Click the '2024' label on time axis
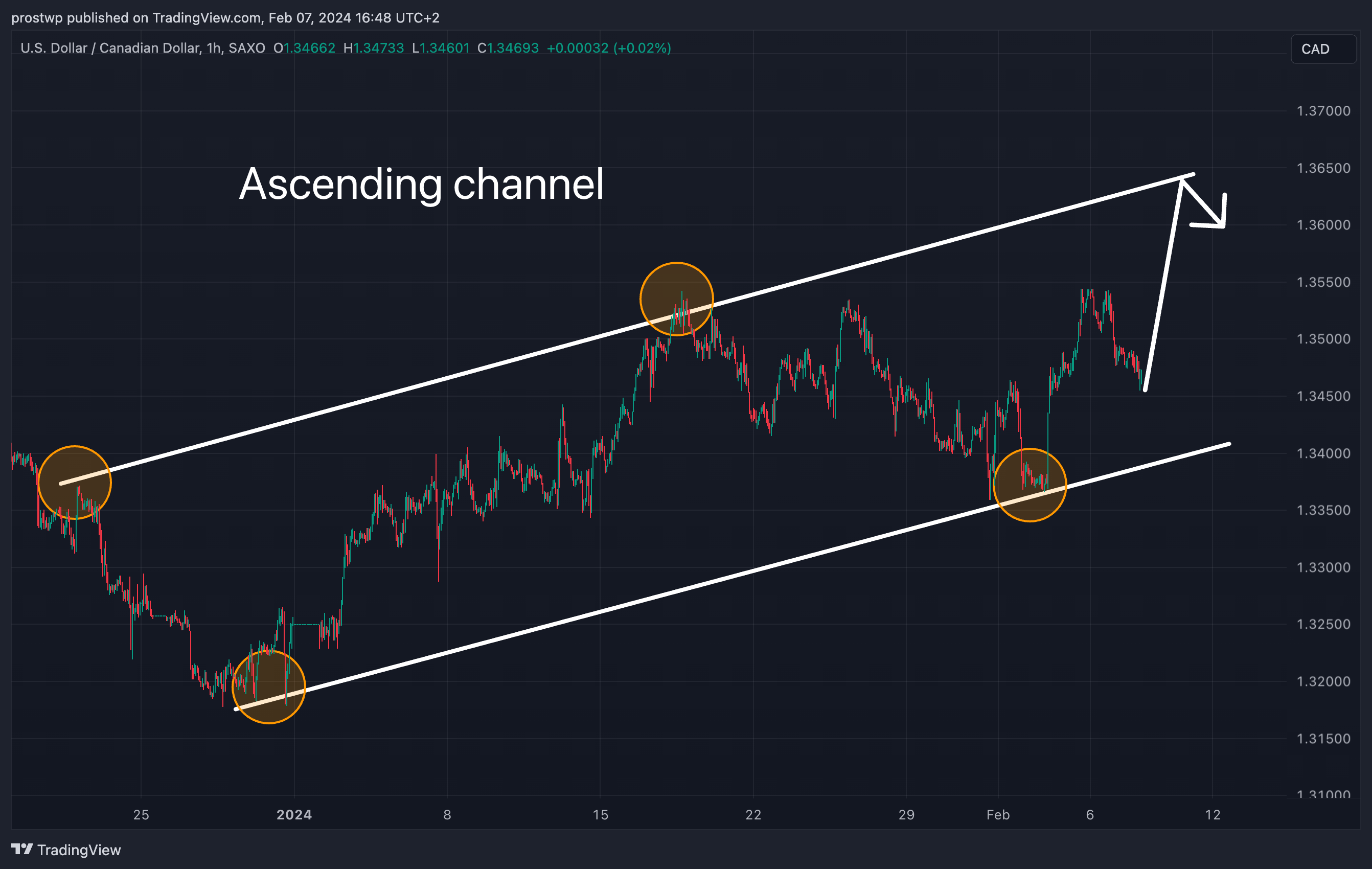 point(294,815)
